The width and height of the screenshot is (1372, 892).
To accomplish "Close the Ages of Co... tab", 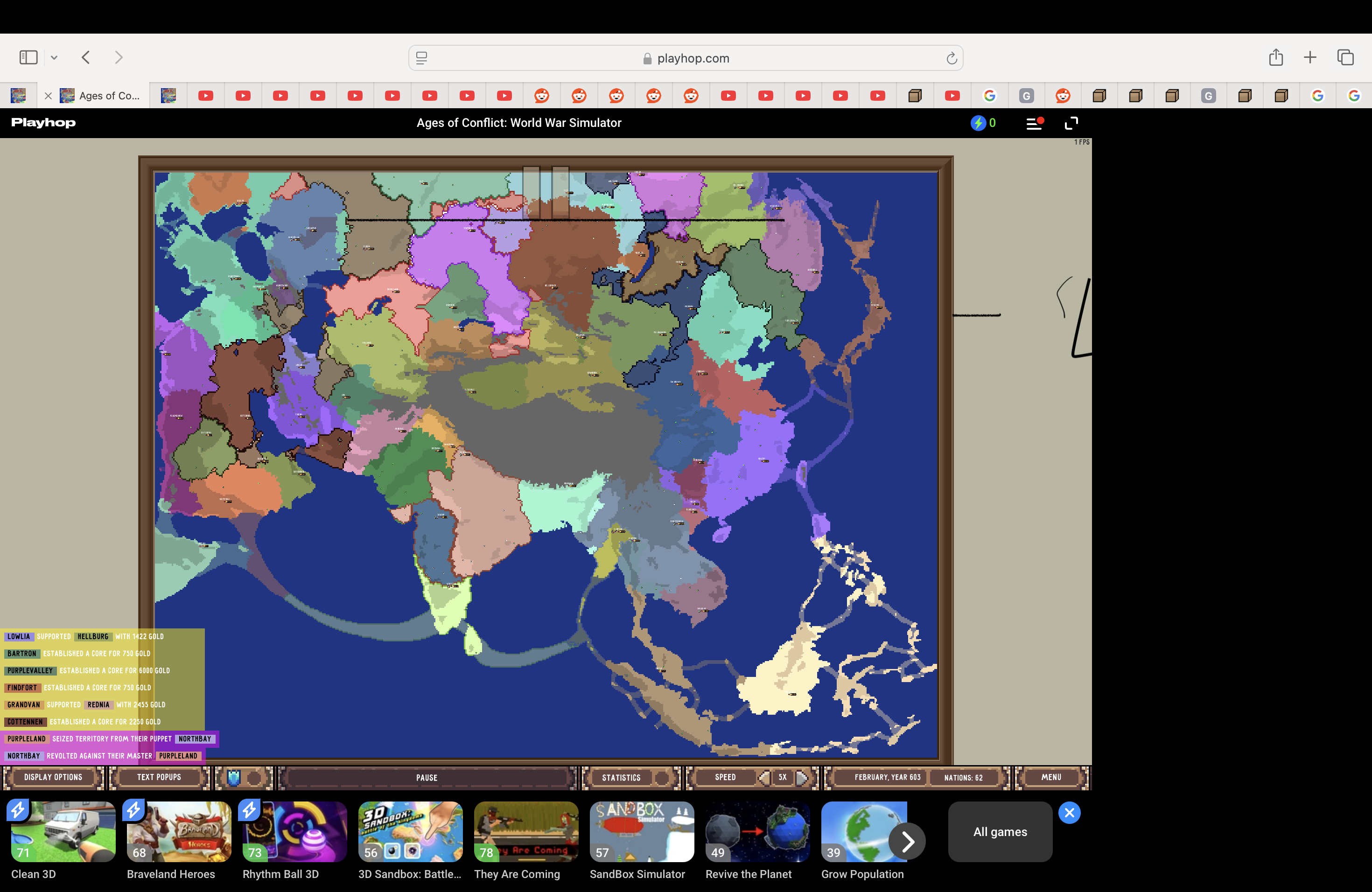I will click(49, 96).
